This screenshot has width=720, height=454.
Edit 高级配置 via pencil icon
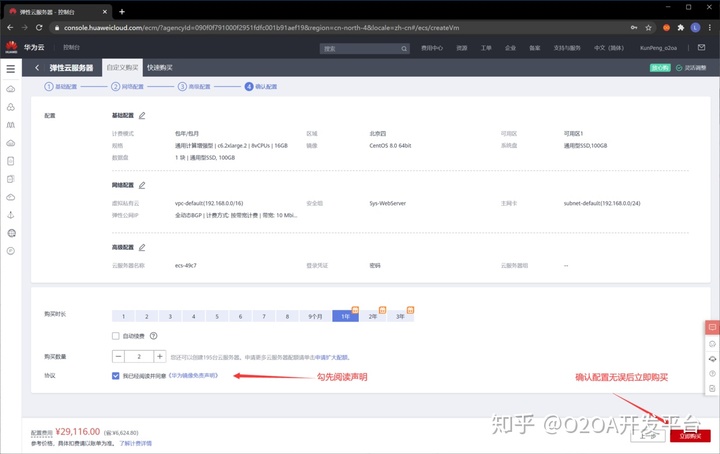tap(142, 247)
